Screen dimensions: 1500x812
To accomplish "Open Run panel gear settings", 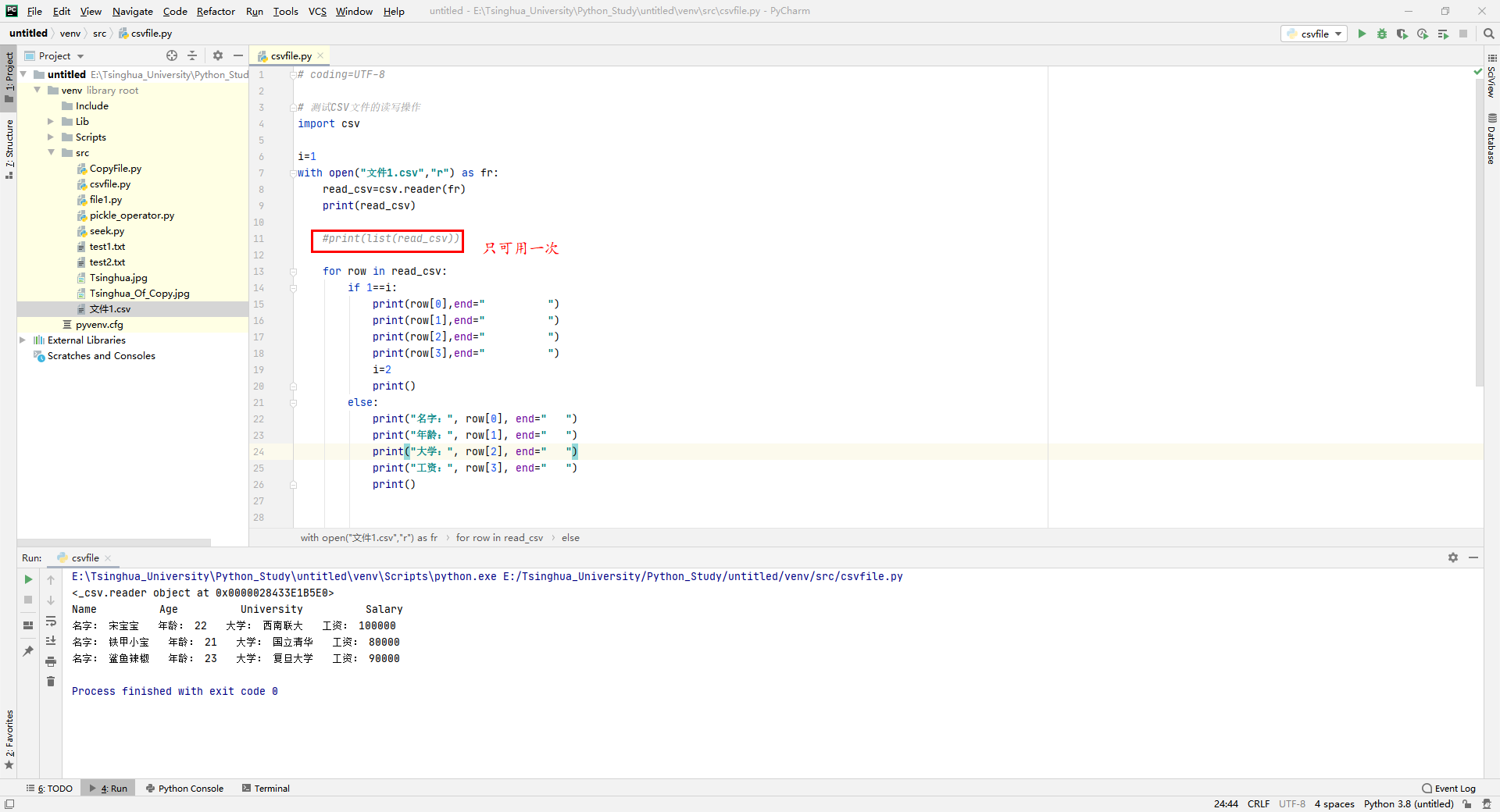I will (1453, 557).
